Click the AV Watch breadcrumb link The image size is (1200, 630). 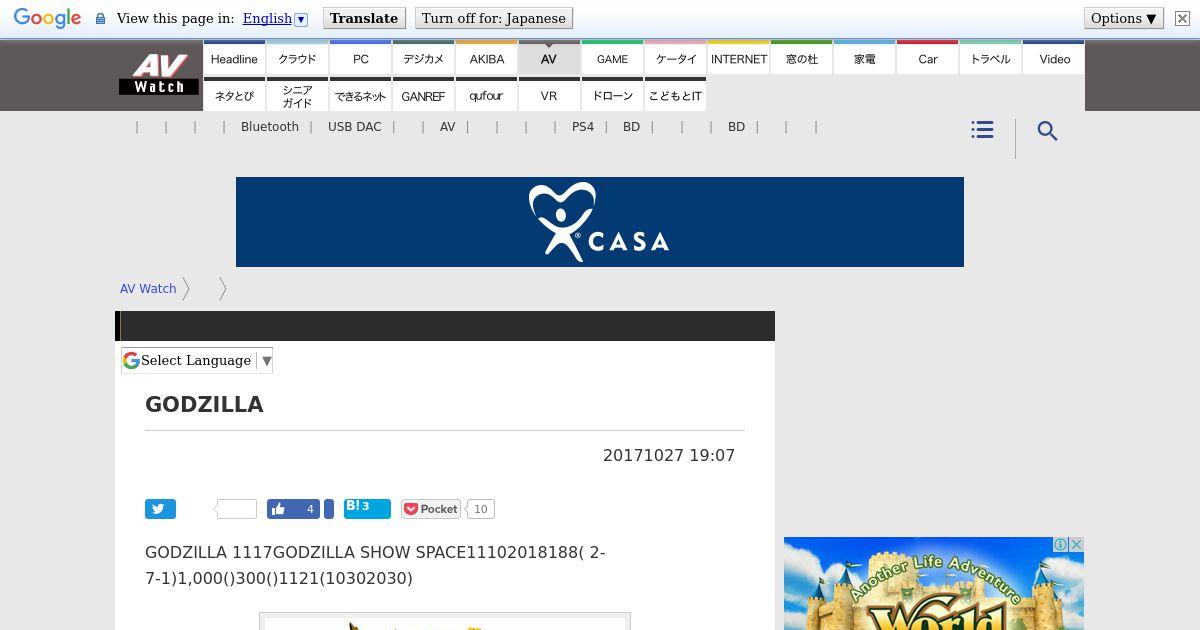click(148, 288)
